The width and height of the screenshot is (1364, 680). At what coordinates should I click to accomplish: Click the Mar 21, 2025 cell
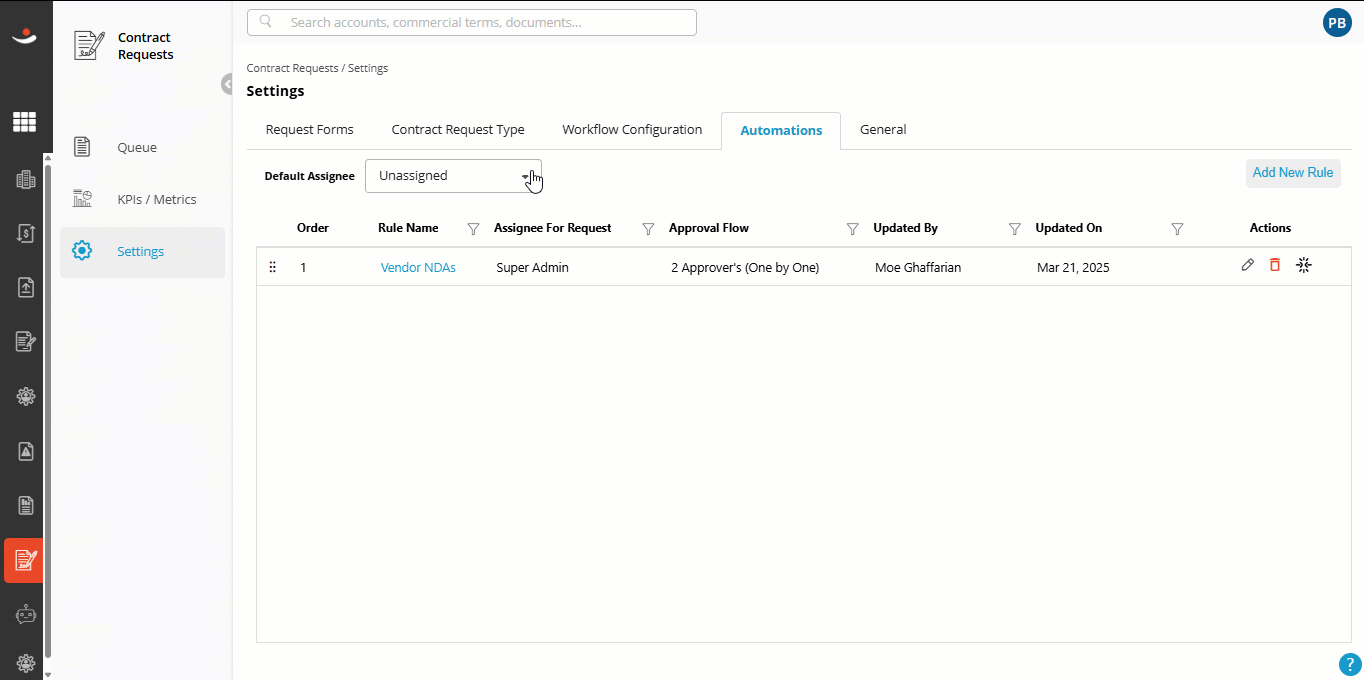pos(1073,267)
